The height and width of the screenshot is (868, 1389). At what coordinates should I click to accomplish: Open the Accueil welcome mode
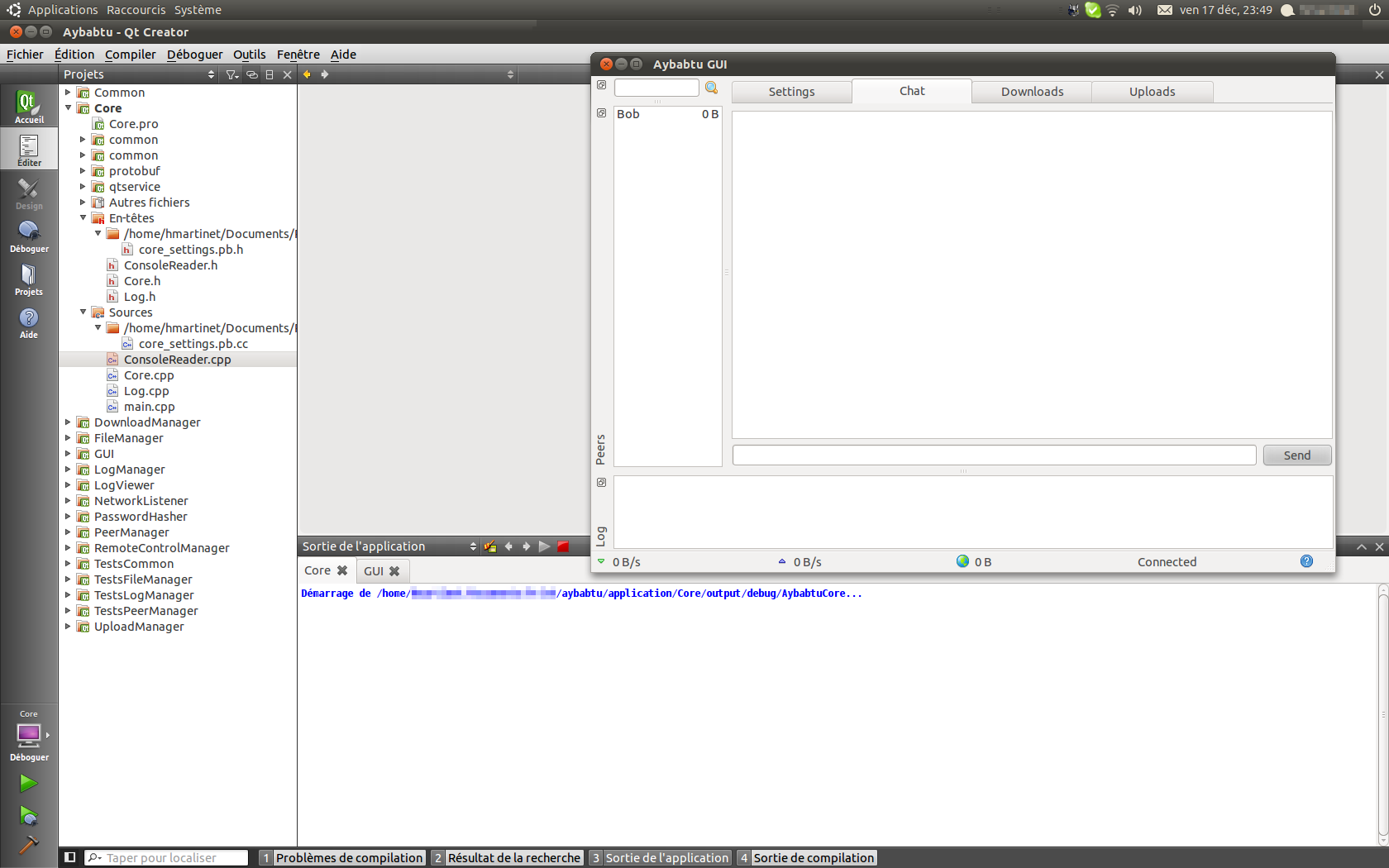coord(29,107)
